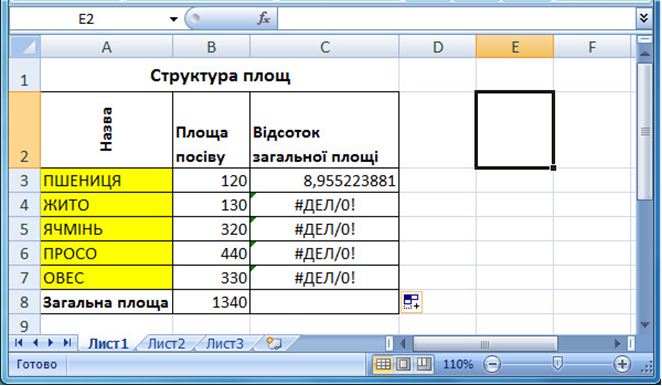The height and width of the screenshot is (386, 662).
Task: Click the title cell 'Структура площ'
Action: tap(220, 75)
